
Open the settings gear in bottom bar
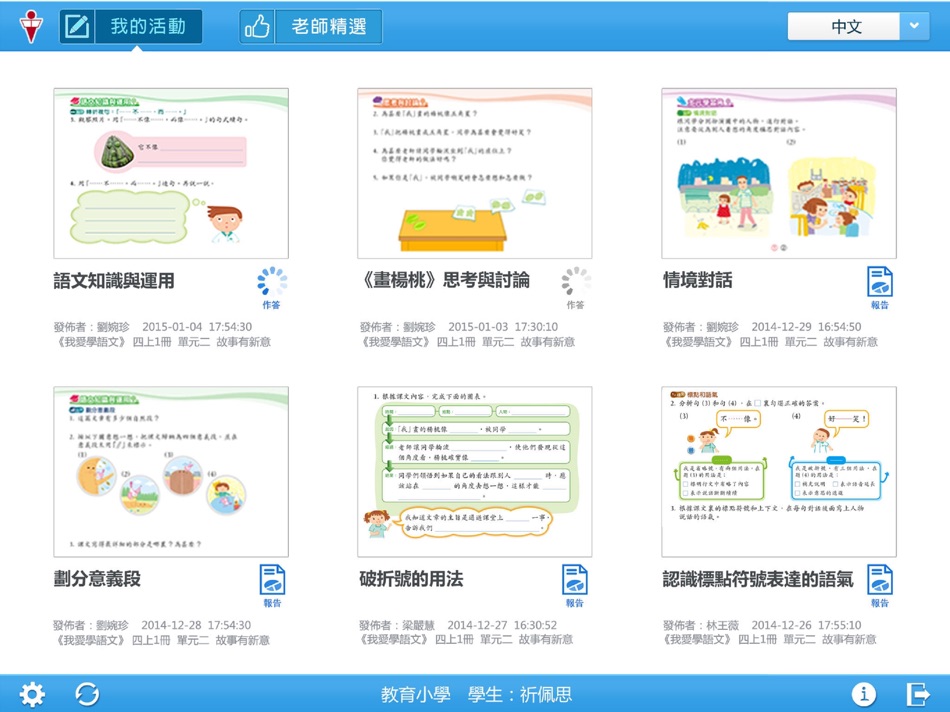32,694
